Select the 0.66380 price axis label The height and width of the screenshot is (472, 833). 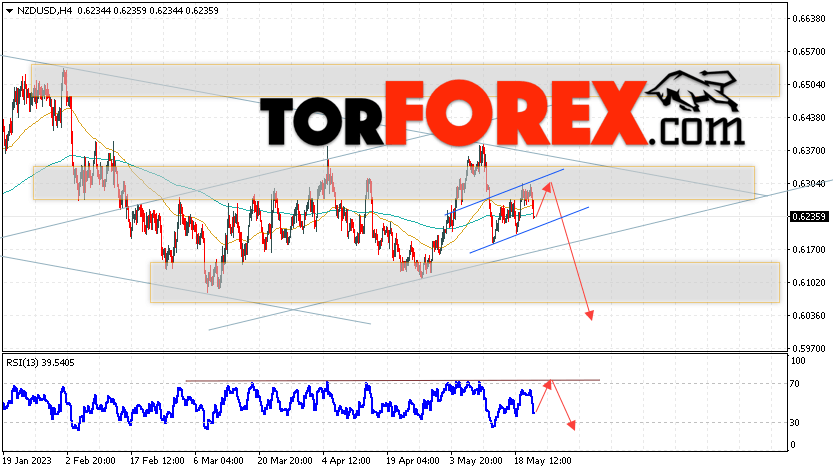(809, 19)
